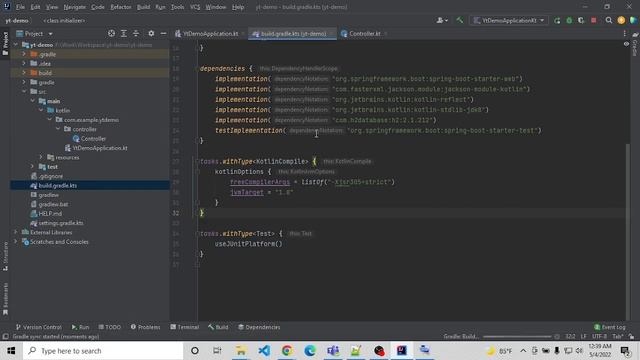Open Dependencies tool window
This screenshot has height=360, width=640.
(x=259, y=327)
